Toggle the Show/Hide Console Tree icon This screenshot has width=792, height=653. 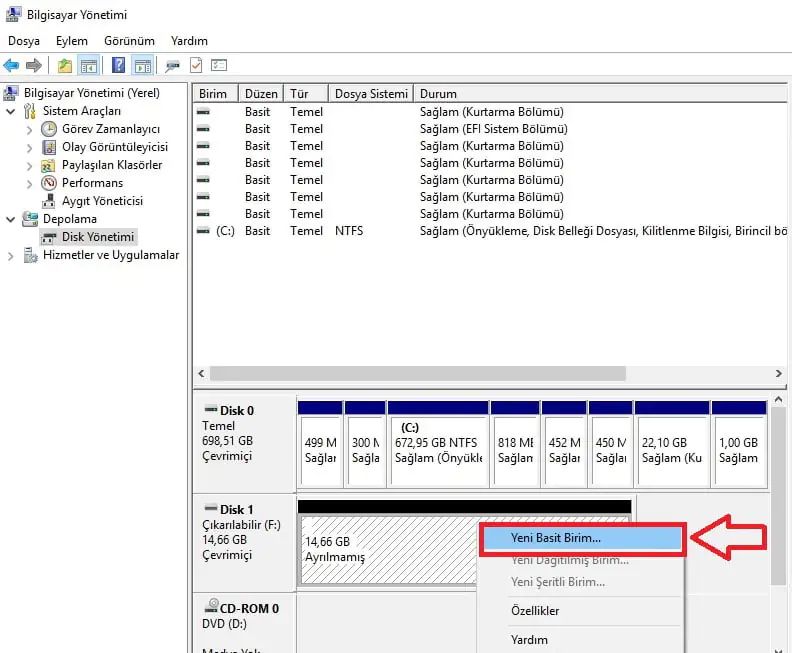(89, 66)
